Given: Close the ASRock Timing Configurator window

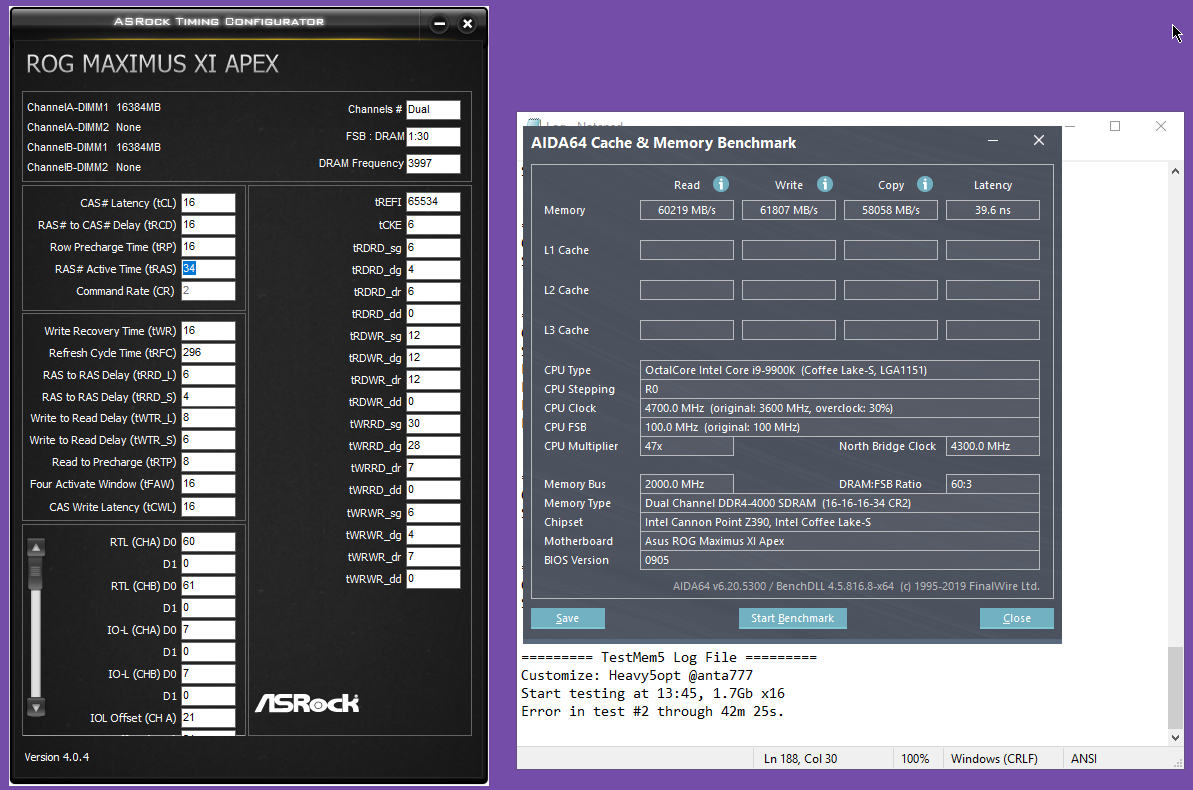Looking at the screenshot, I should pos(467,24).
